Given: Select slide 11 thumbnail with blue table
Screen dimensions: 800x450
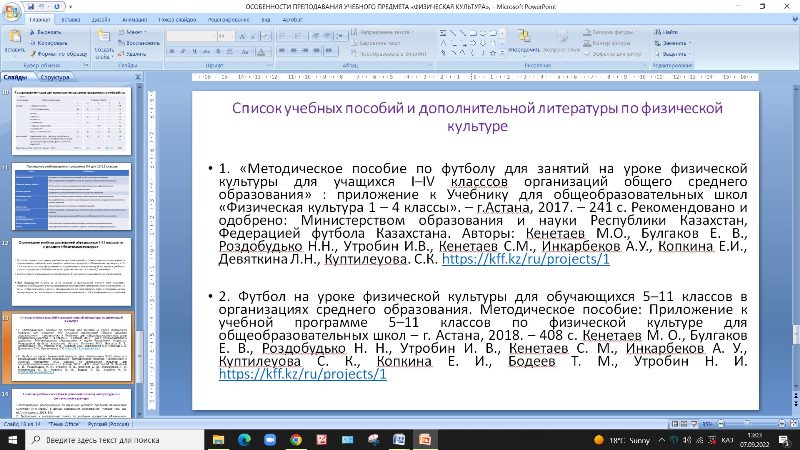Looking at the screenshot, I should pyautogui.click(x=71, y=196).
